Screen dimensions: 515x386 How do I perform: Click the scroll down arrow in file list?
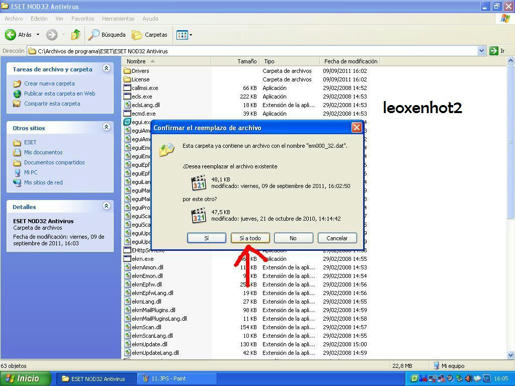511,355
